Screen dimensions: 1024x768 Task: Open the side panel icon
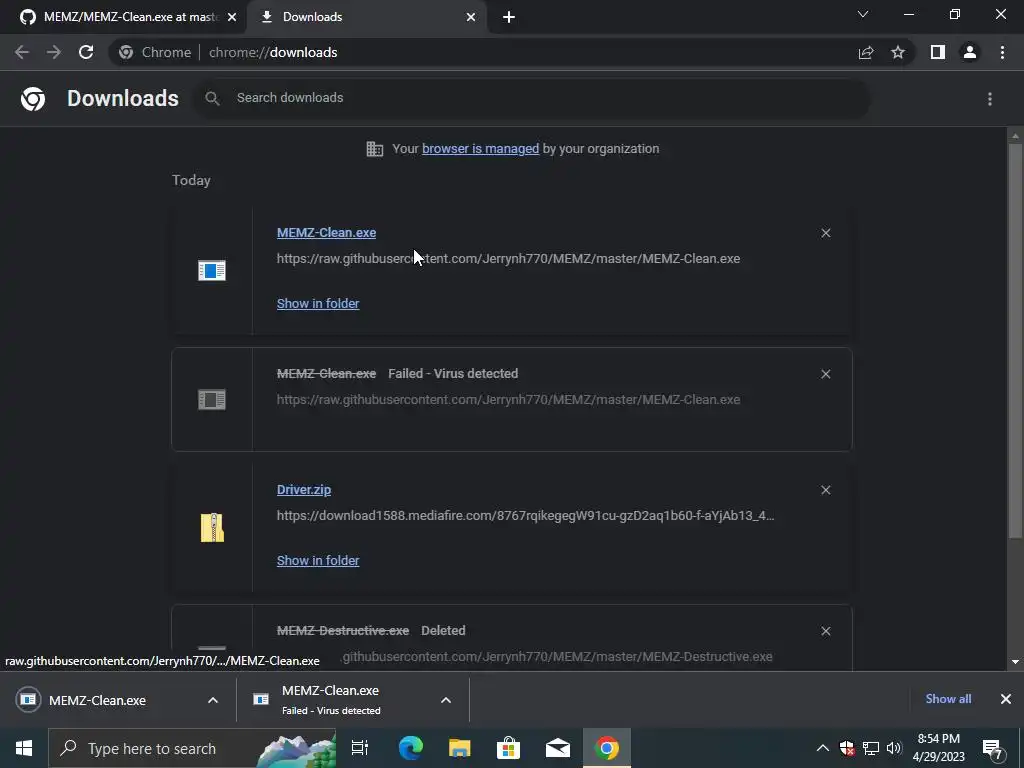(x=938, y=52)
